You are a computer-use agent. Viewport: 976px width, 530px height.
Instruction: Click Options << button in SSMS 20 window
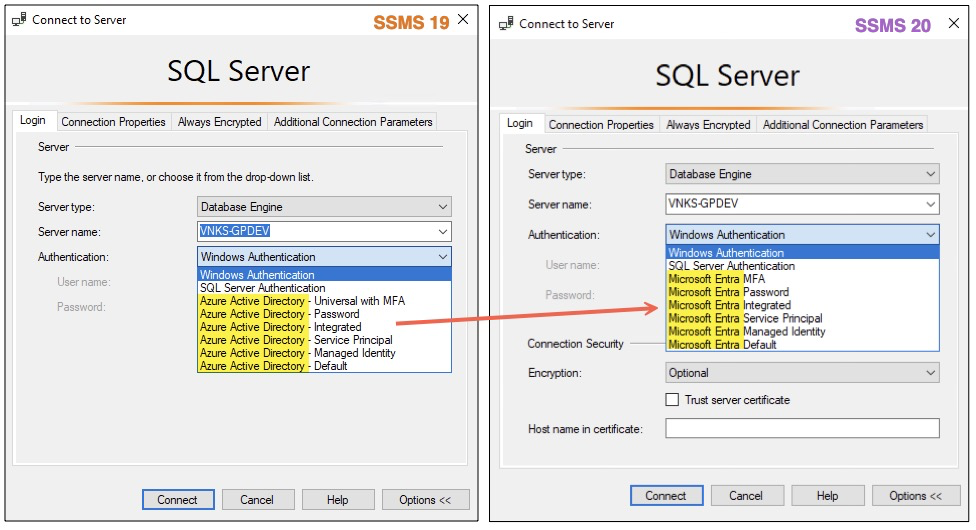coord(916,496)
